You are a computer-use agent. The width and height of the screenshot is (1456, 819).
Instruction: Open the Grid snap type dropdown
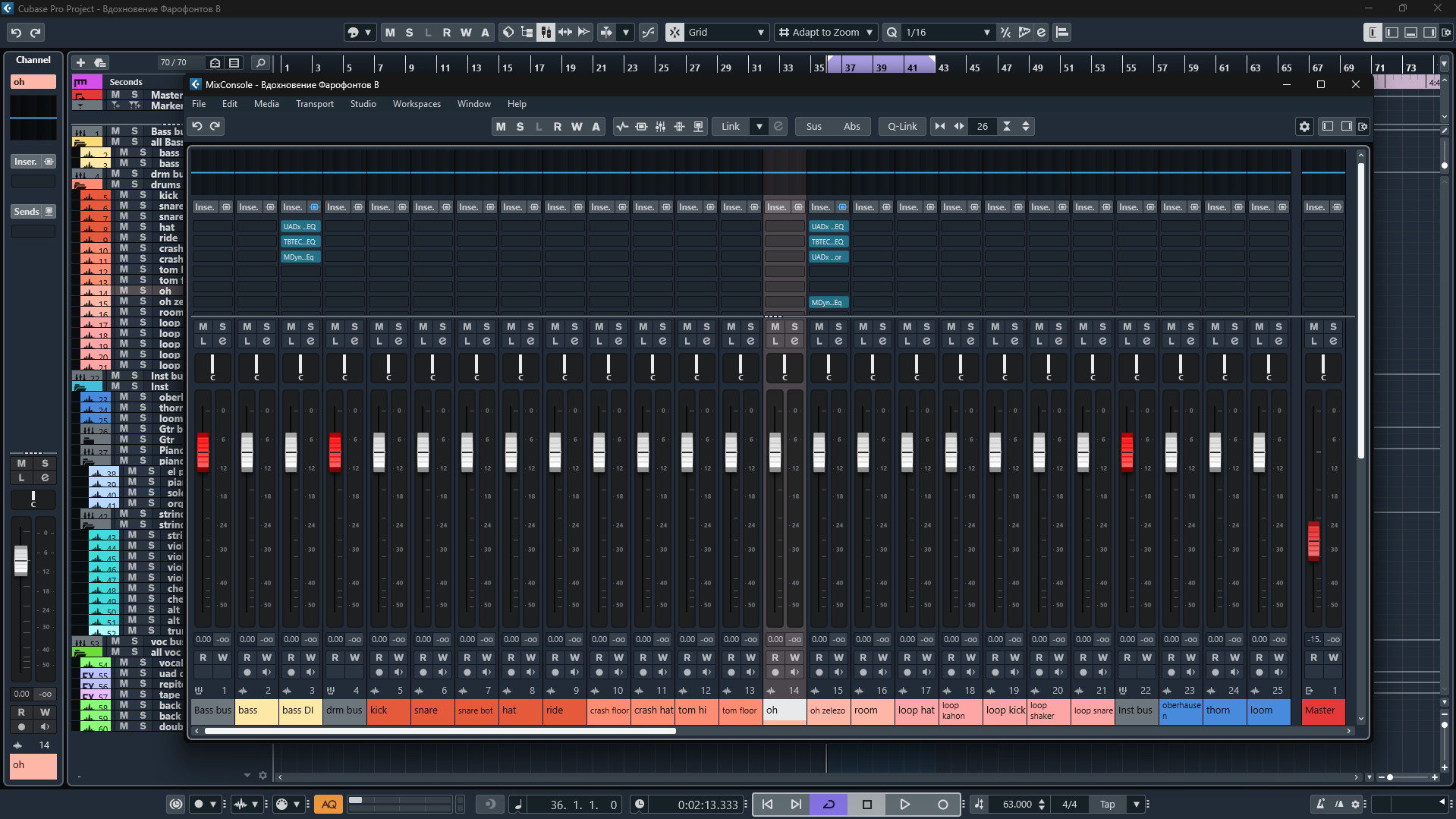(x=760, y=33)
